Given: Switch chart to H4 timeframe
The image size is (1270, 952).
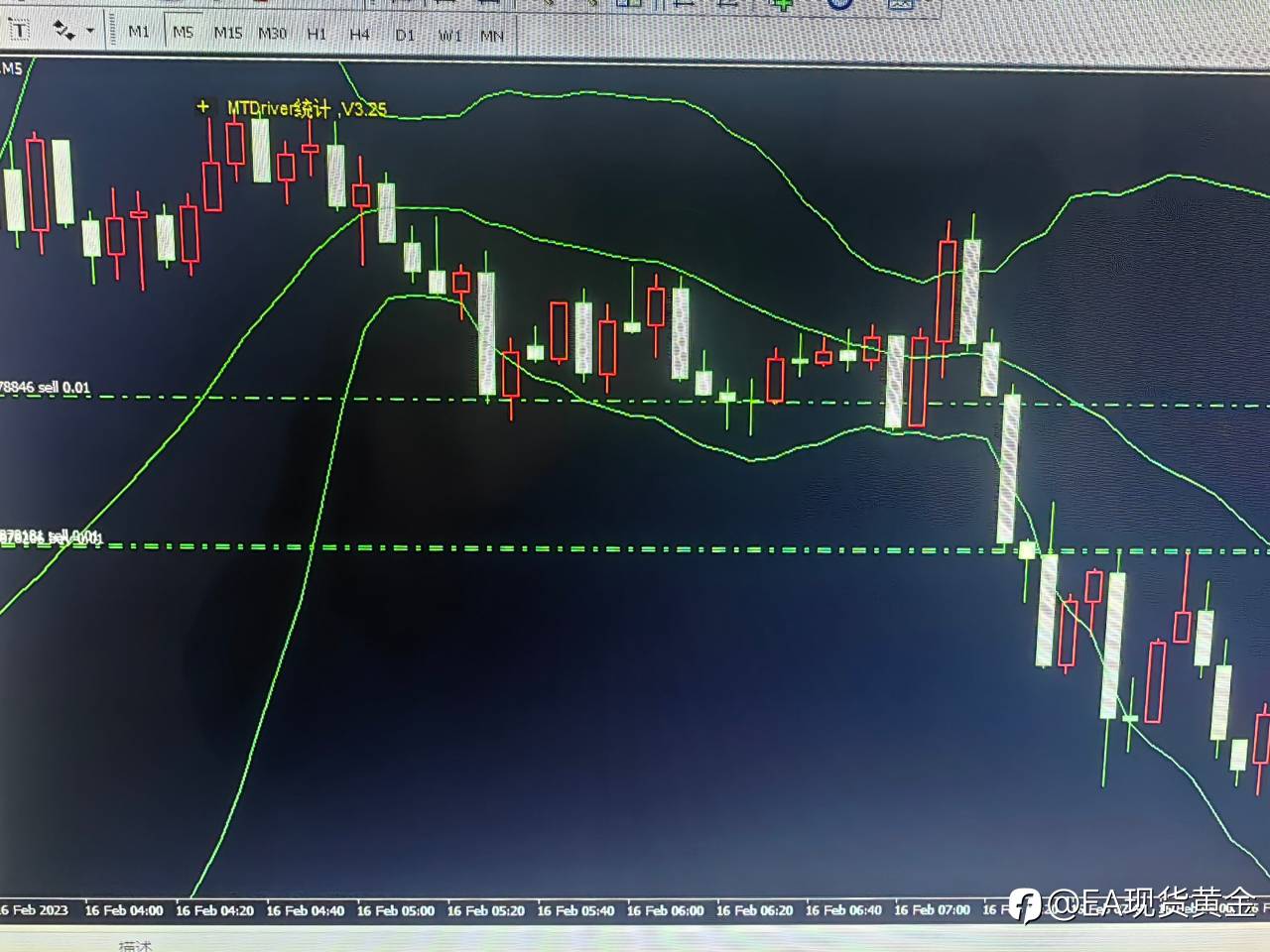Looking at the screenshot, I should (x=359, y=34).
